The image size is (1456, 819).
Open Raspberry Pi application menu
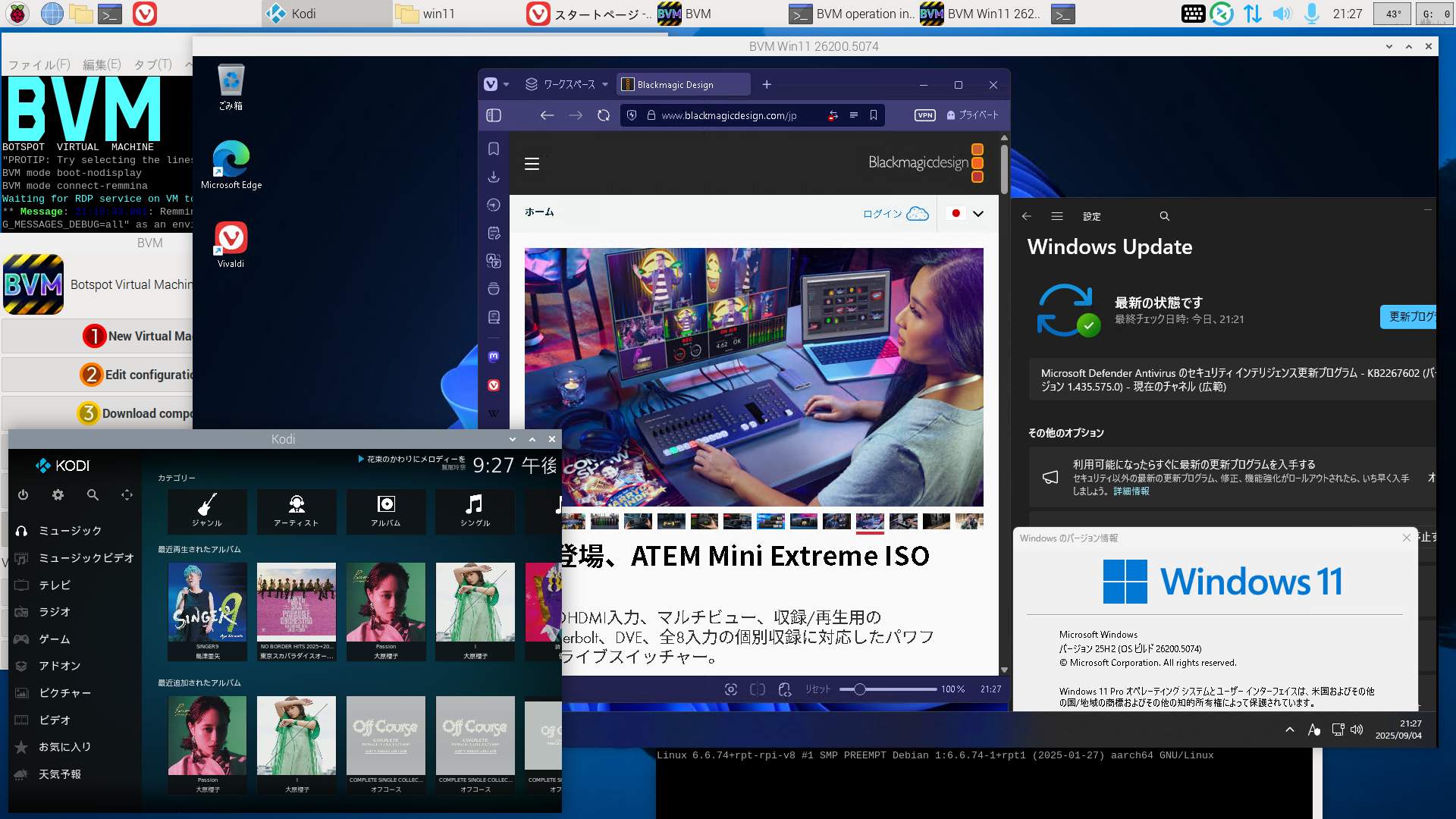17,14
